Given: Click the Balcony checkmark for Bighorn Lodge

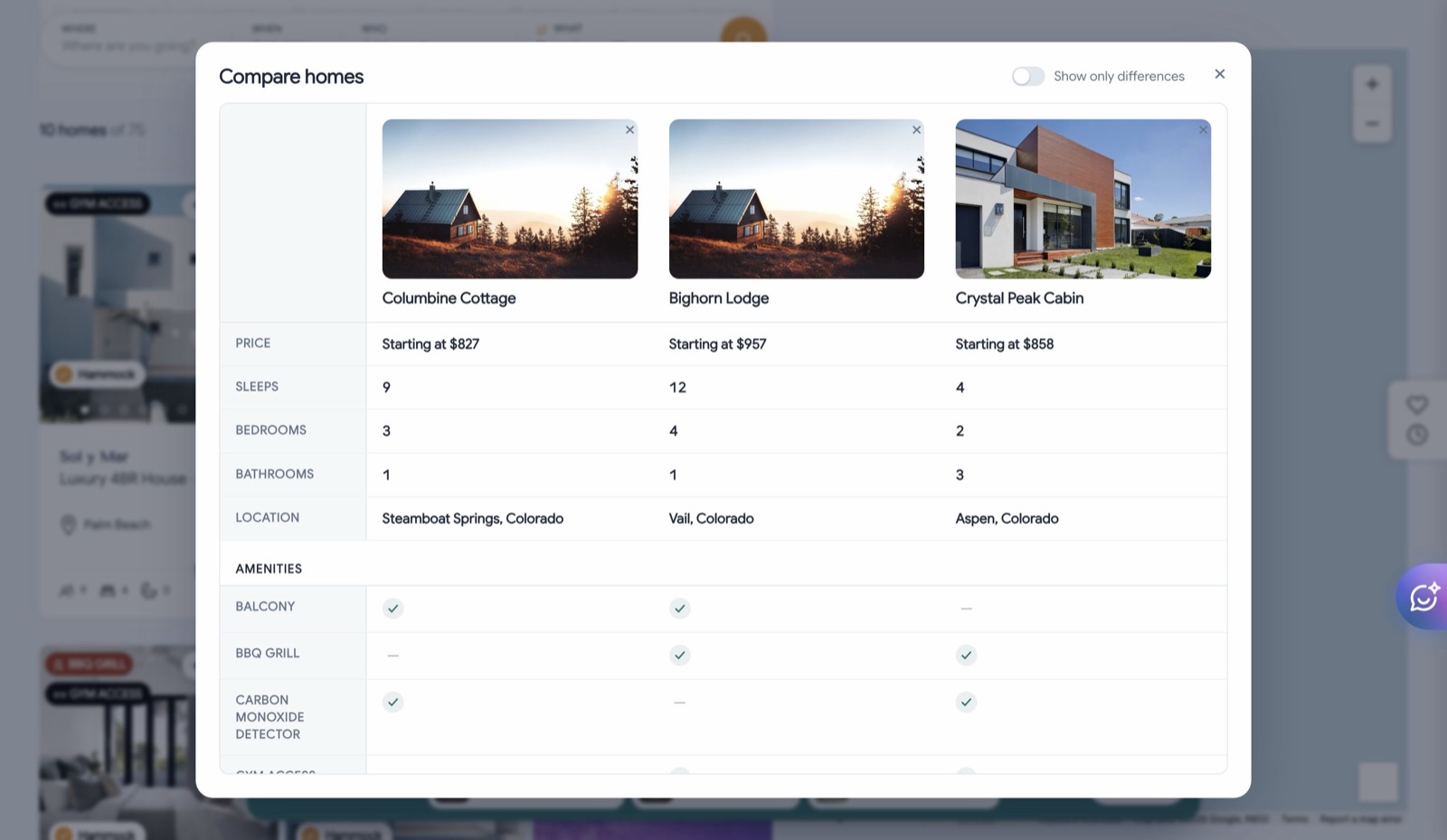Looking at the screenshot, I should pyautogui.click(x=680, y=609).
